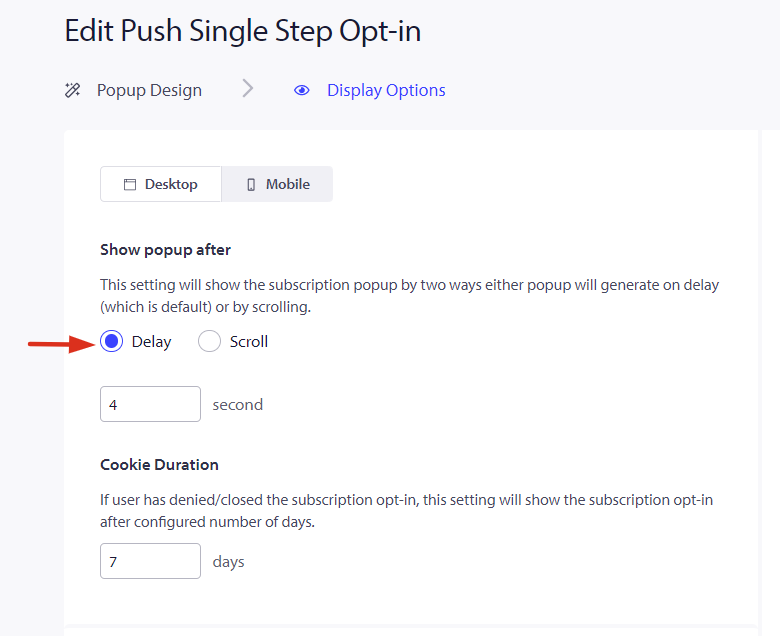Select the Delay radio button
The width and height of the screenshot is (780, 636).
[111, 342]
